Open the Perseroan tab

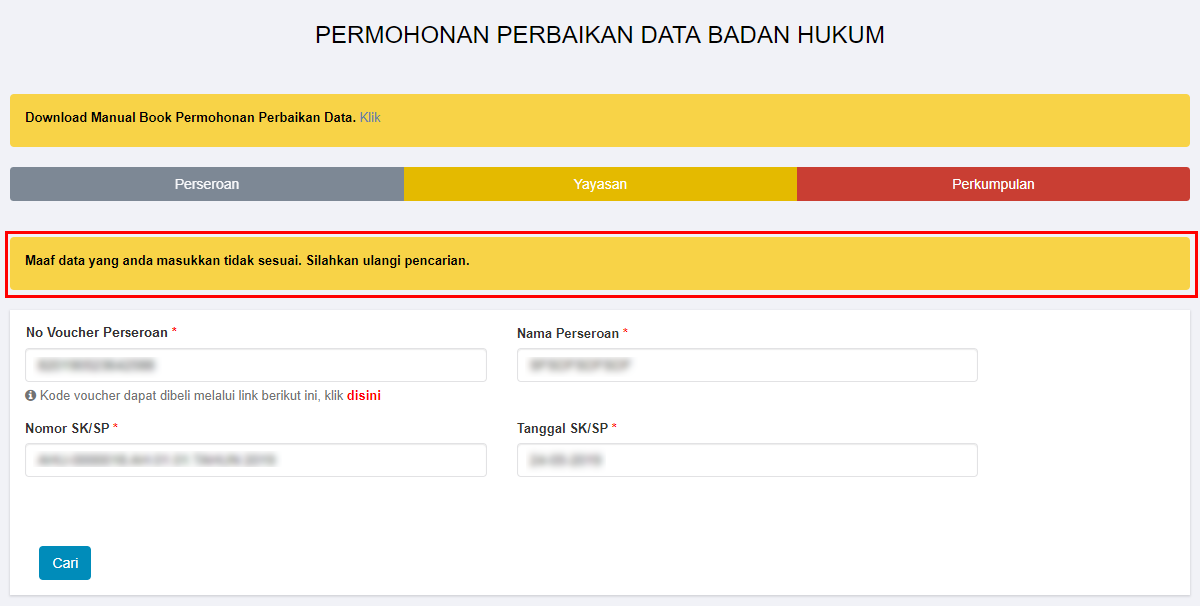(207, 184)
